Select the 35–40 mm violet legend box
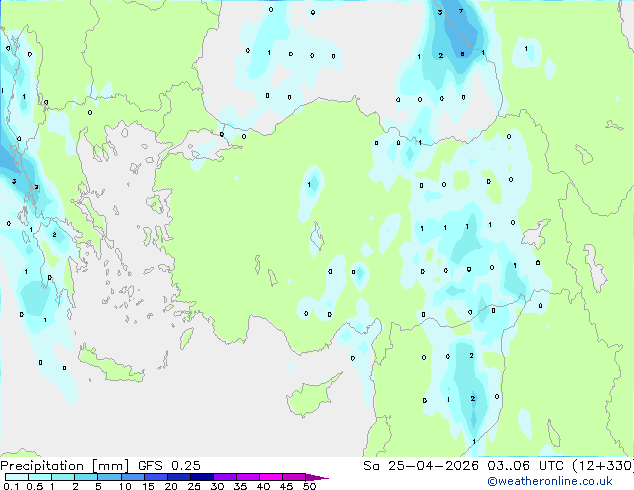The width and height of the screenshot is (634, 490). click(248, 477)
